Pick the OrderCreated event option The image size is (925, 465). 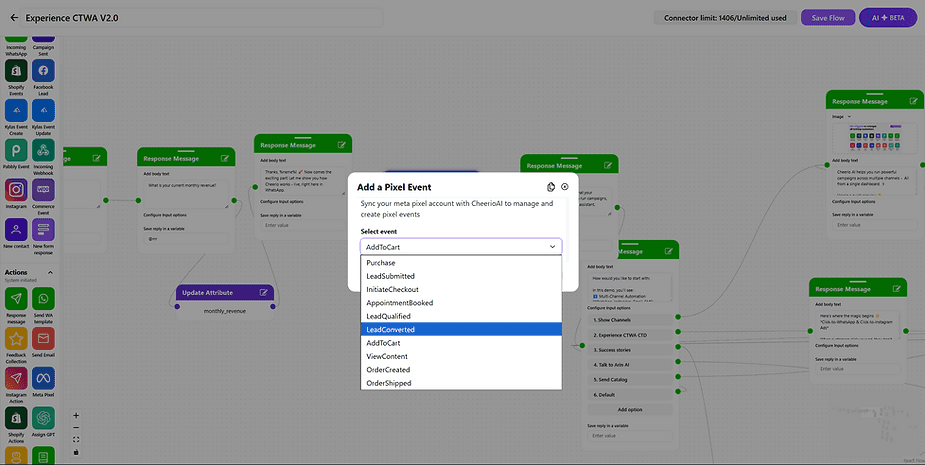tap(461, 369)
